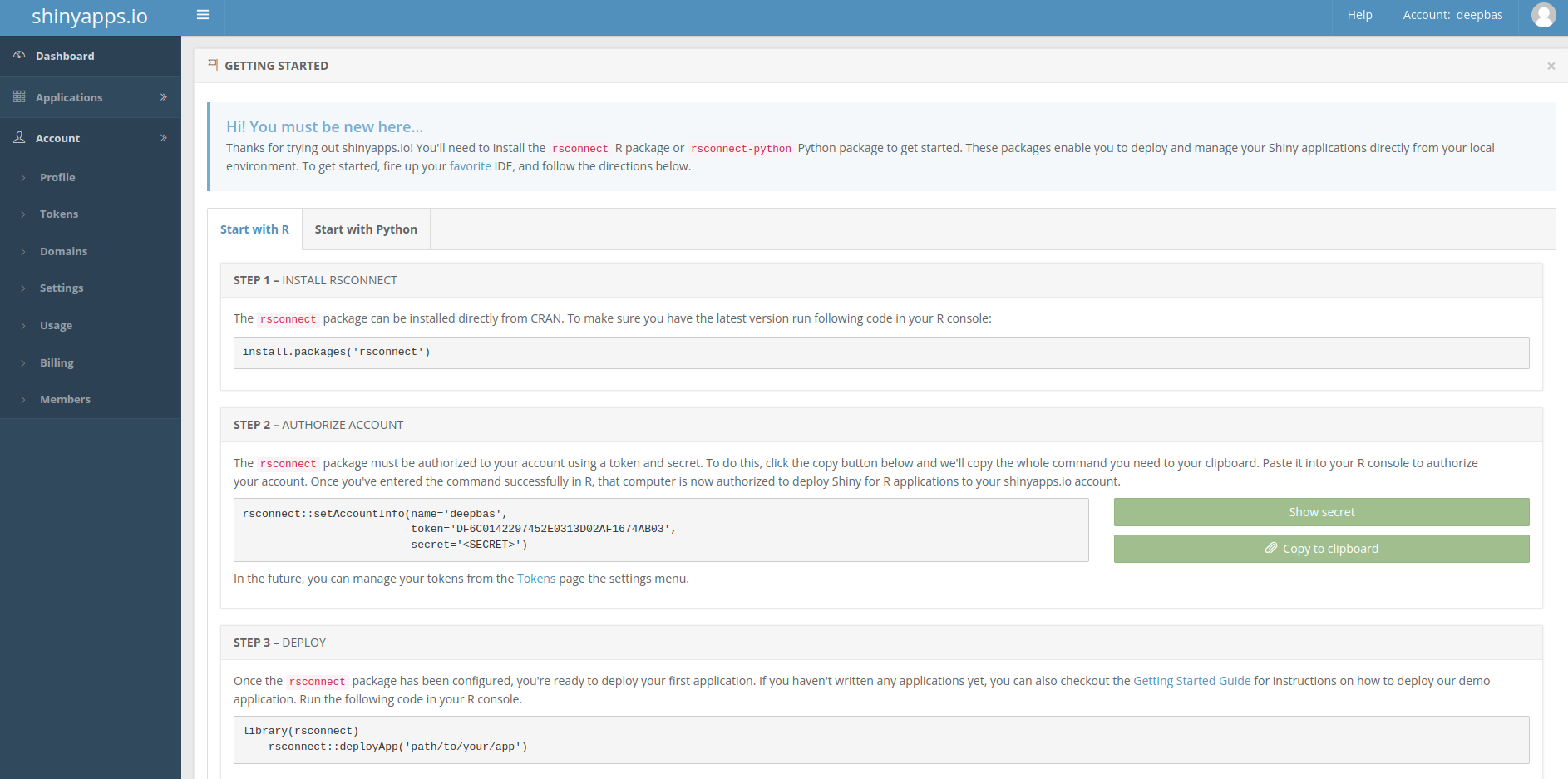Screen dimensions: 1568x779
Task: Toggle the sidebar hamburger menu
Action: 203,15
